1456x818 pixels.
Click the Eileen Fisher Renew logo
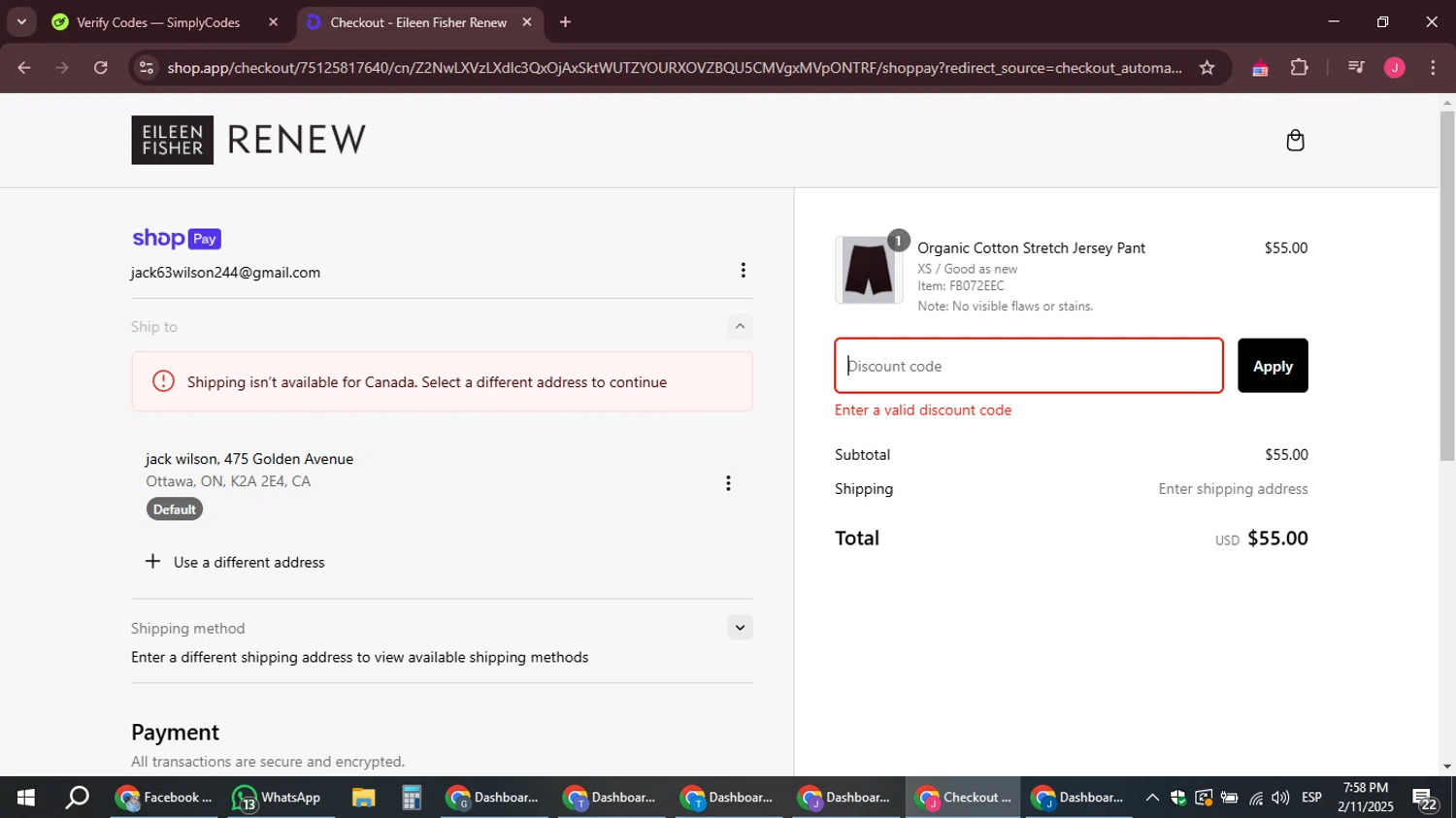tap(248, 140)
